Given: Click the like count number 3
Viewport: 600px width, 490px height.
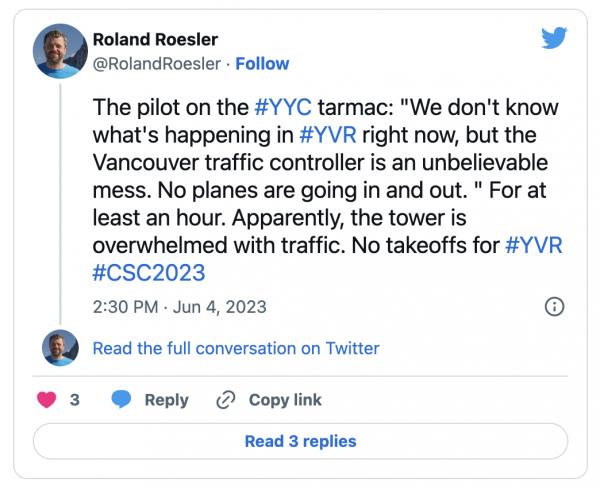Looking at the screenshot, I should (x=75, y=399).
